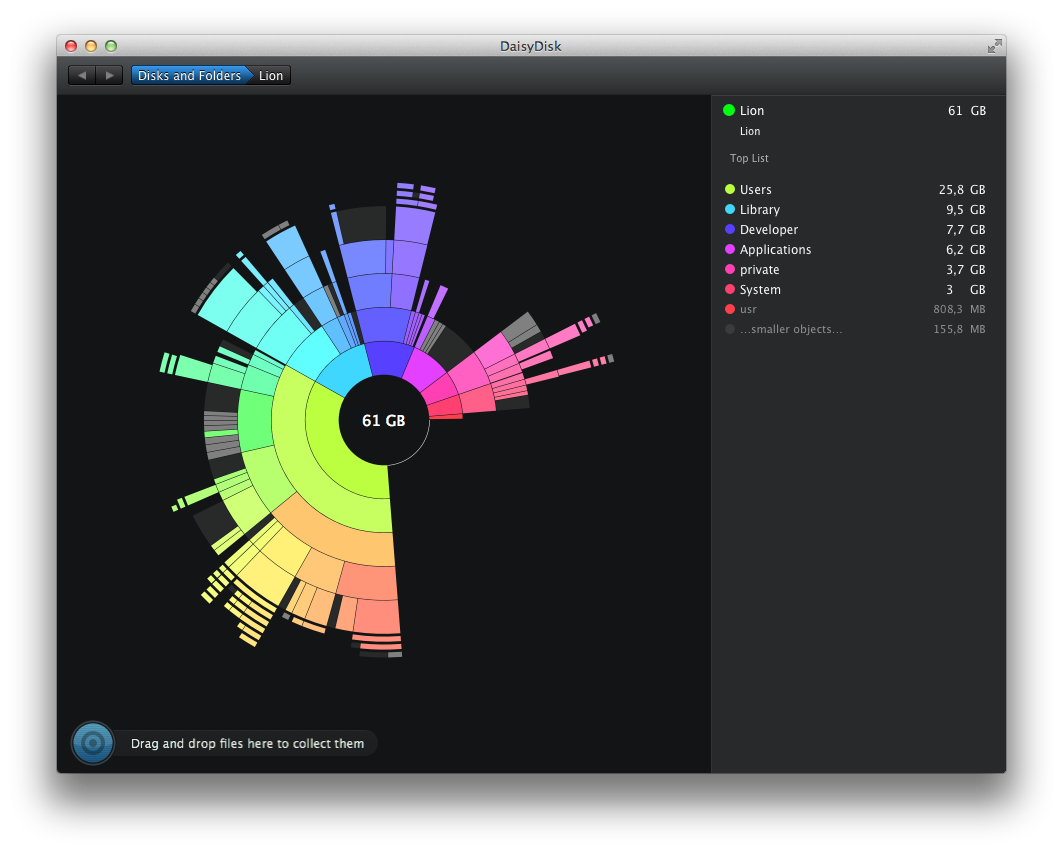Zoom the window with green button
Image resolution: width=1063 pixels, height=852 pixels.
pos(111,45)
